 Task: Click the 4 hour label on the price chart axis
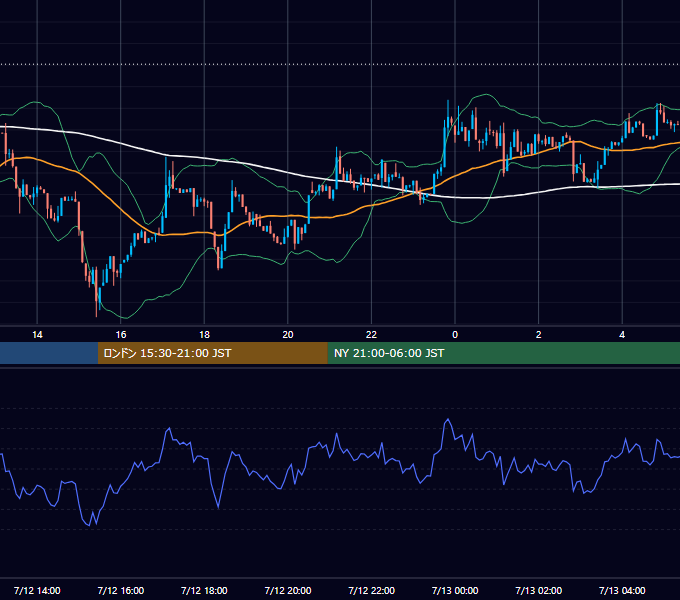(622, 334)
